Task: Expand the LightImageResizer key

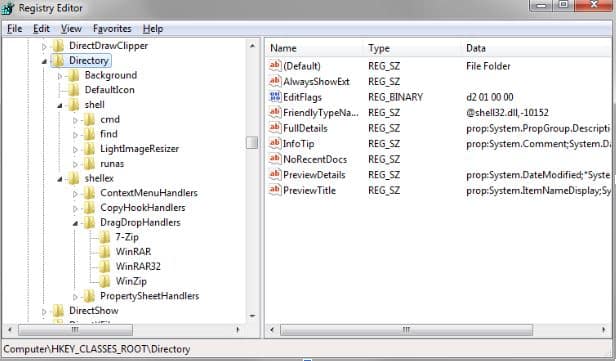Action: point(75,150)
